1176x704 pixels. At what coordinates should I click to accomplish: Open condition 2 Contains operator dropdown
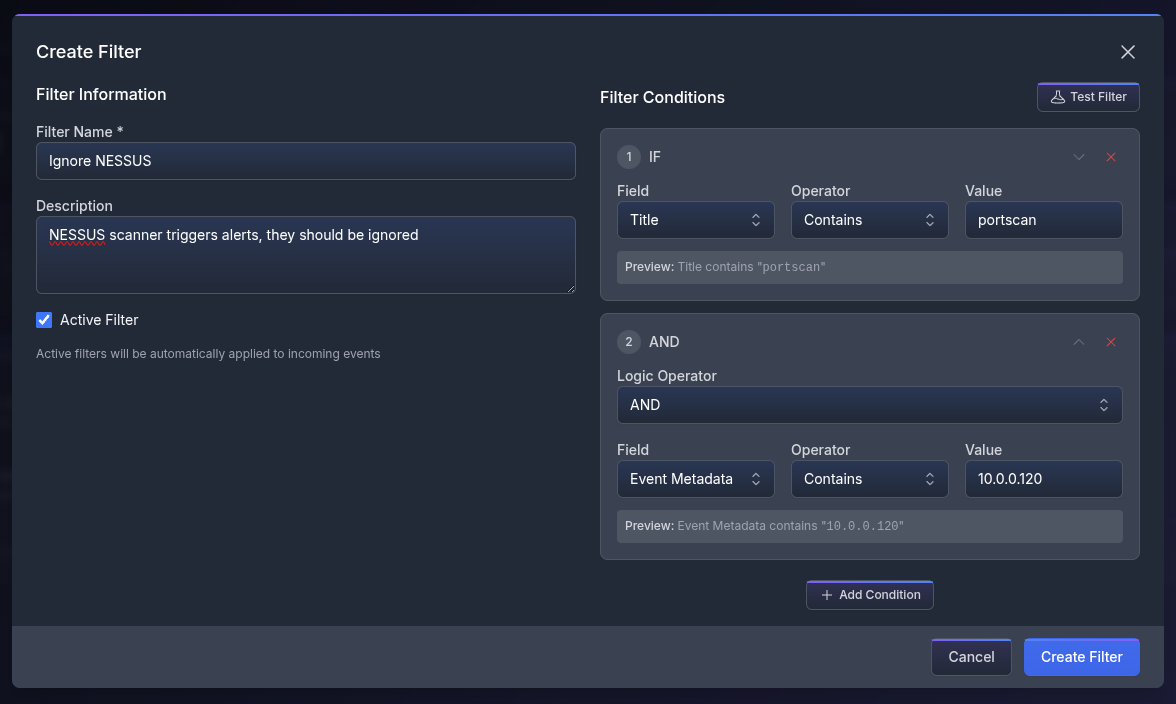pyautogui.click(x=869, y=479)
